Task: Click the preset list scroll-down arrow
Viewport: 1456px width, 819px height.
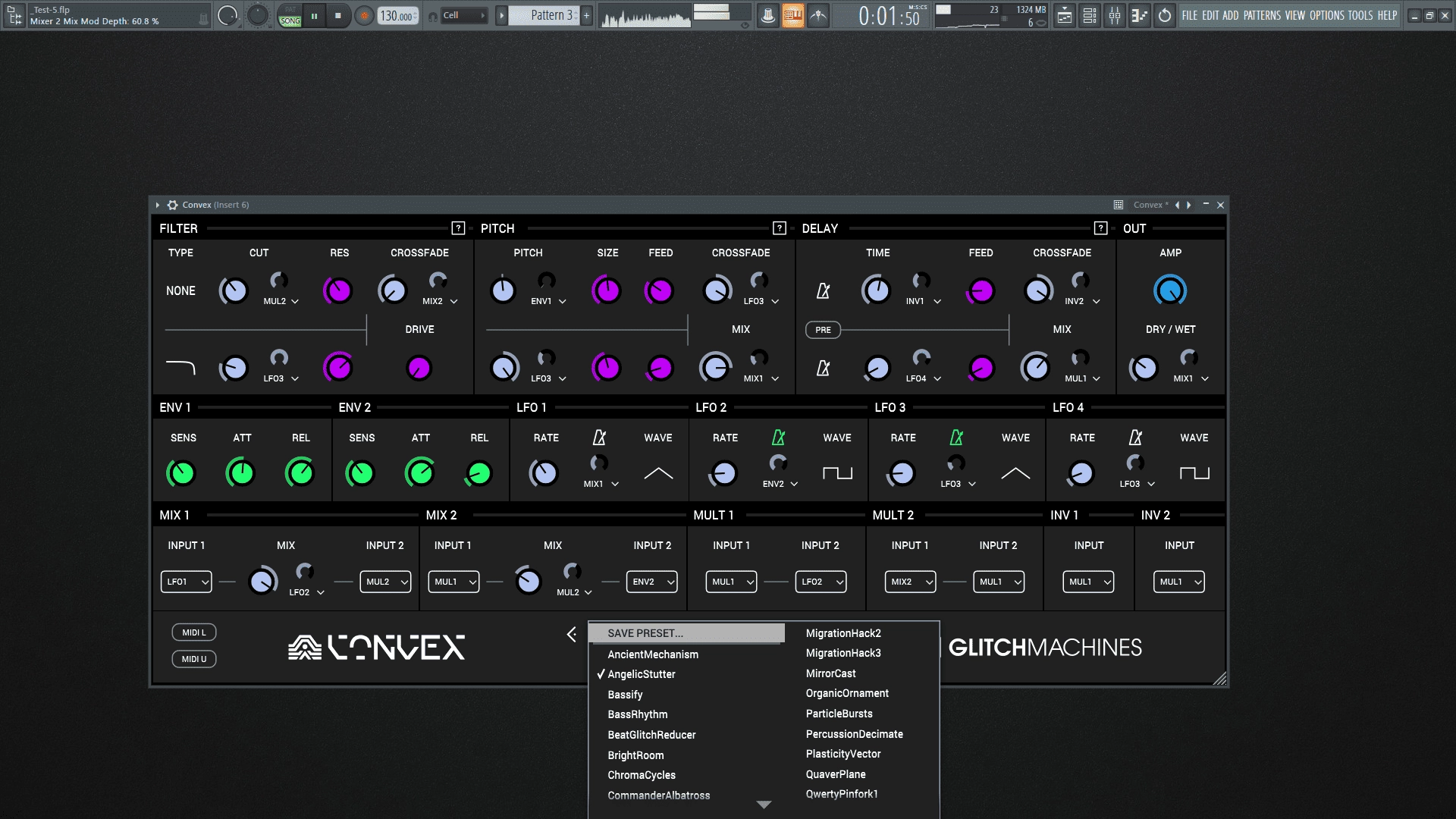Action: [x=764, y=805]
